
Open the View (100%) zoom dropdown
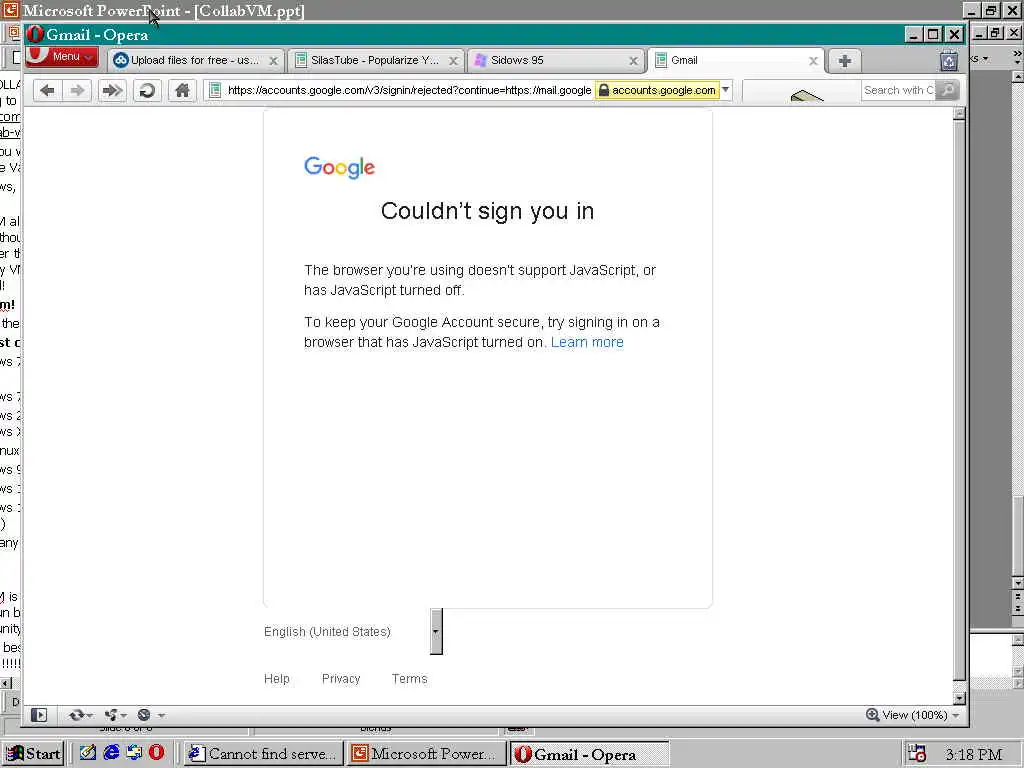click(921, 715)
